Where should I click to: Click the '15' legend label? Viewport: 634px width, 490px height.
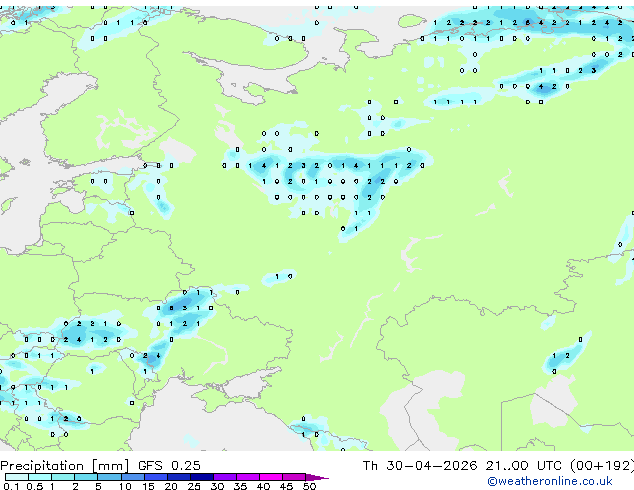coord(148,486)
